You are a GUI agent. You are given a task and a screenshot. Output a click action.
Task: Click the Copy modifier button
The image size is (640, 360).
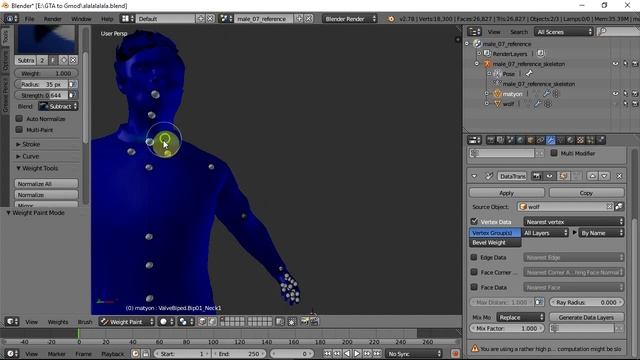586,193
